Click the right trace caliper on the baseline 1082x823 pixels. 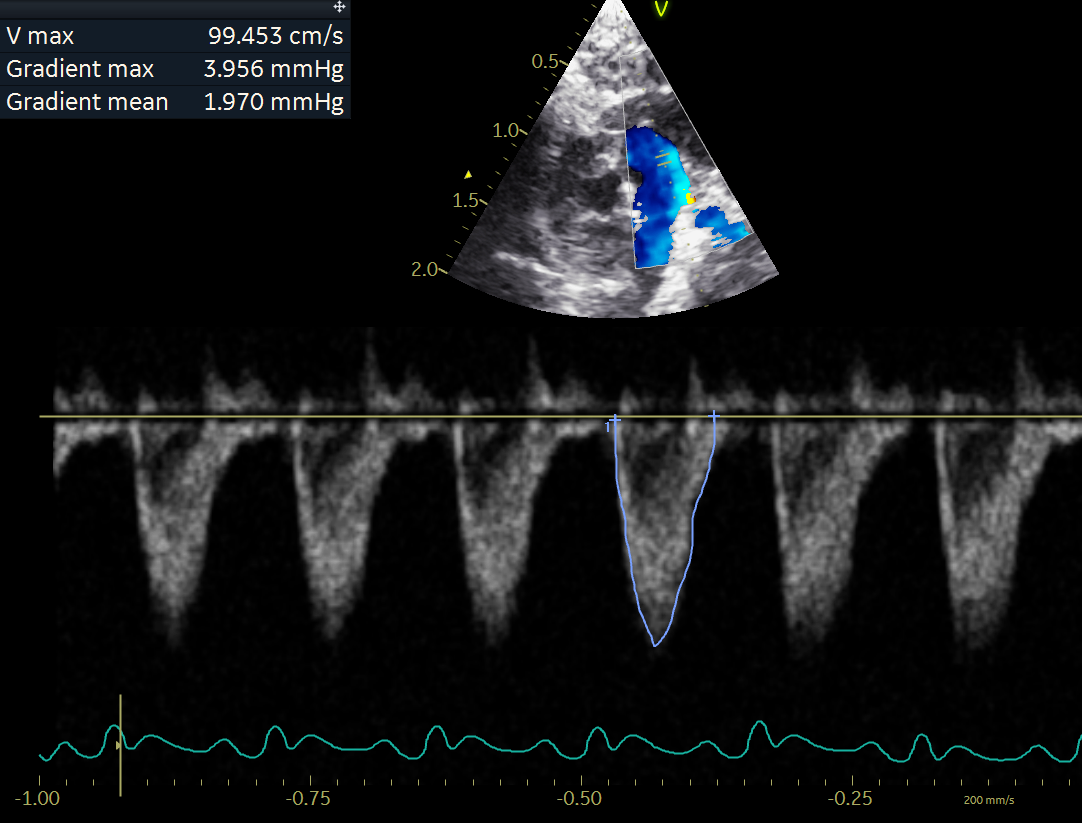(x=714, y=416)
